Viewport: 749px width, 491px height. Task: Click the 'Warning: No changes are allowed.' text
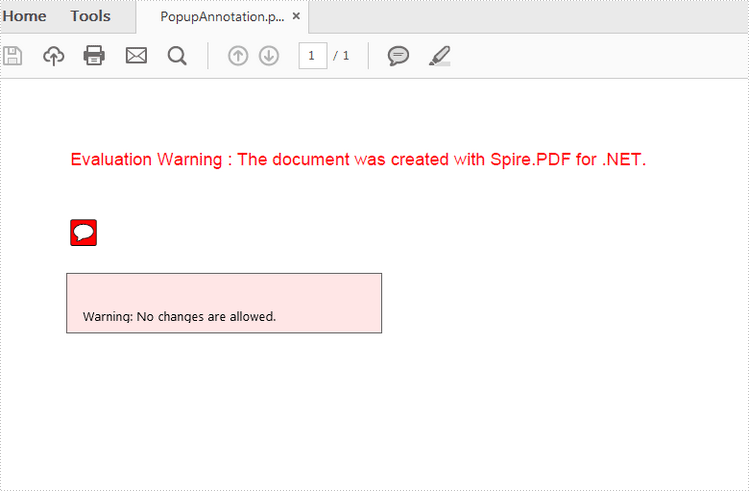tap(179, 317)
